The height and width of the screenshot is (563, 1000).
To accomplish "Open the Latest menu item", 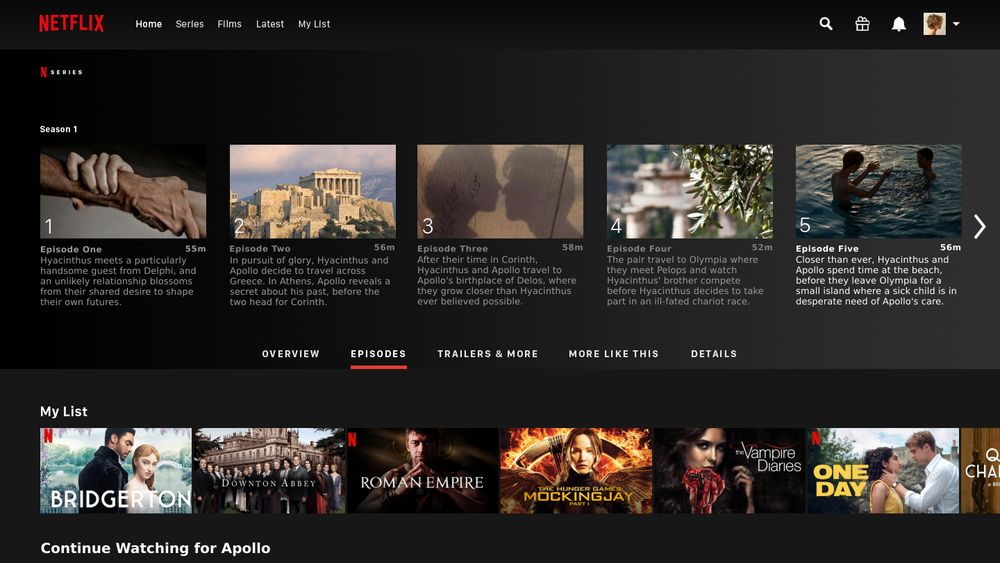I will pyautogui.click(x=270, y=24).
